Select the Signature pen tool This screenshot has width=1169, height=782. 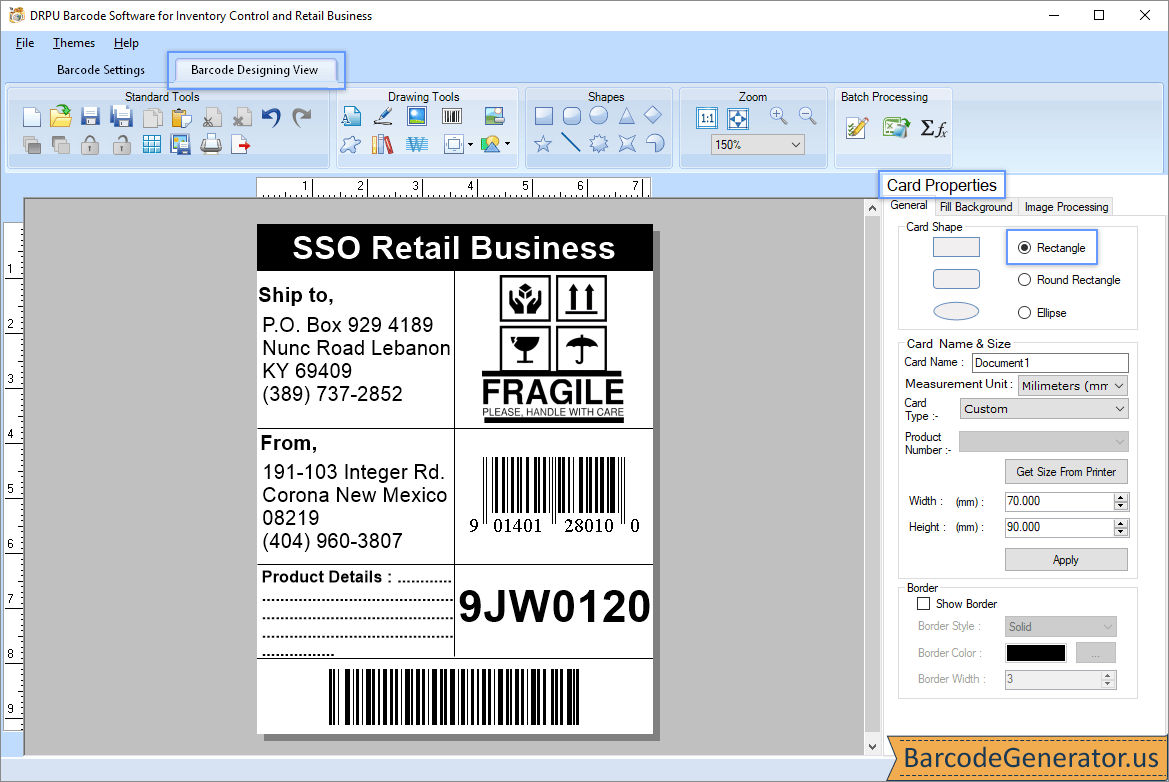tap(383, 116)
